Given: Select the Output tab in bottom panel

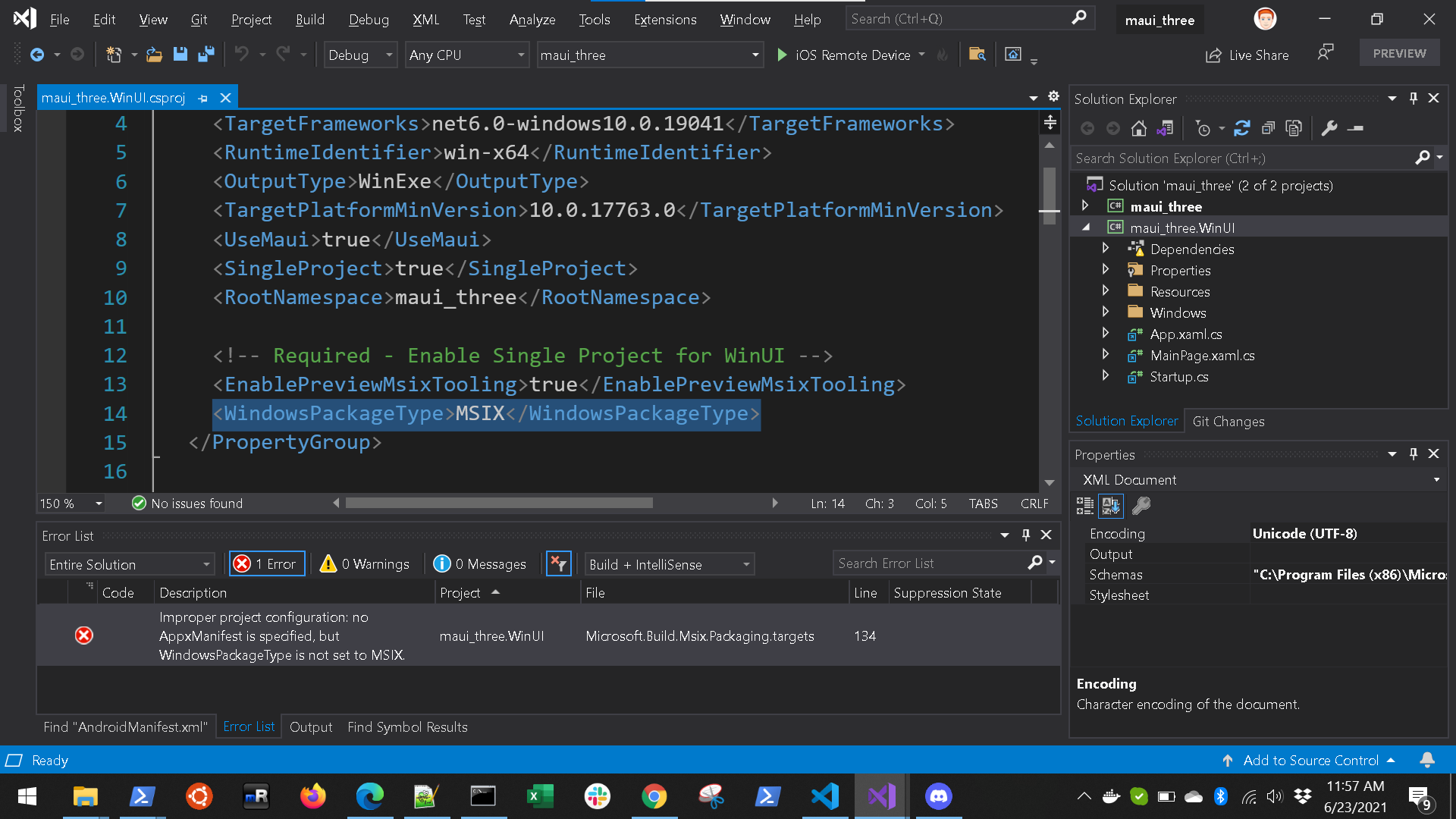Looking at the screenshot, I should click(311, 726).
